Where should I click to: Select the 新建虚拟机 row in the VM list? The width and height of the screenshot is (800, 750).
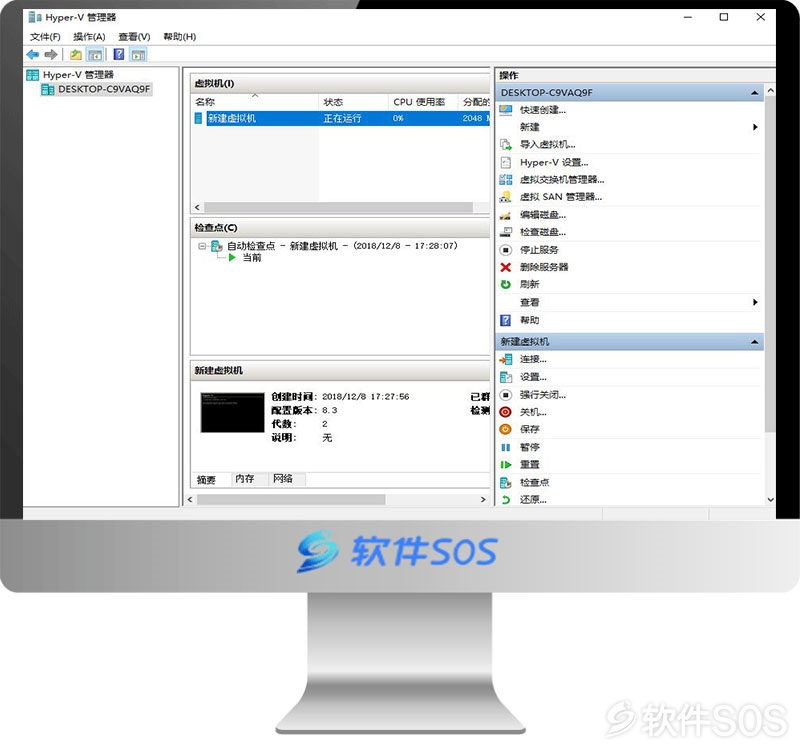341,118
